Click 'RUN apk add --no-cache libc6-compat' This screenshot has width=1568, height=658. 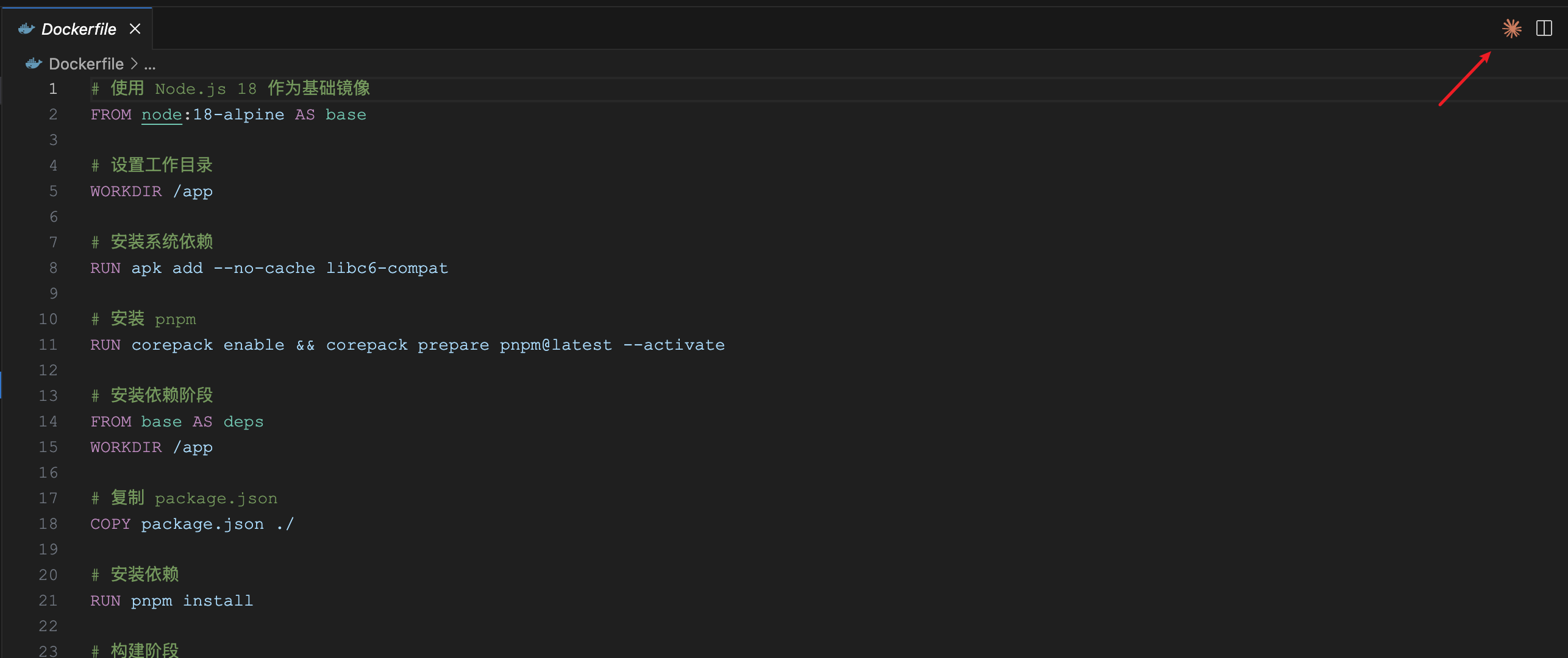tap(269, 268)
